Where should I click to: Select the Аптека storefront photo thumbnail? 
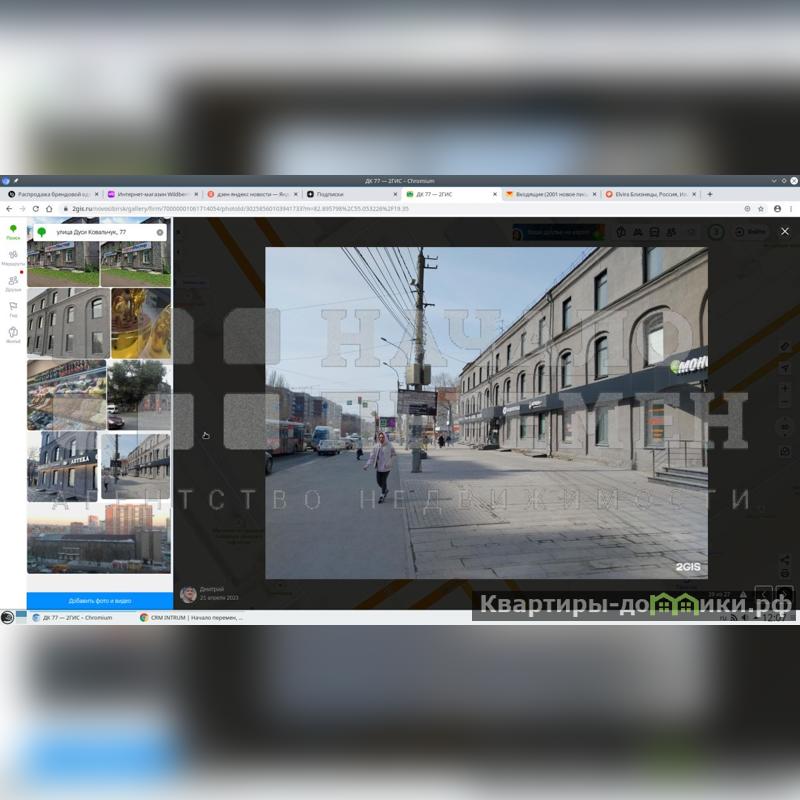click(x=62, y=466)
